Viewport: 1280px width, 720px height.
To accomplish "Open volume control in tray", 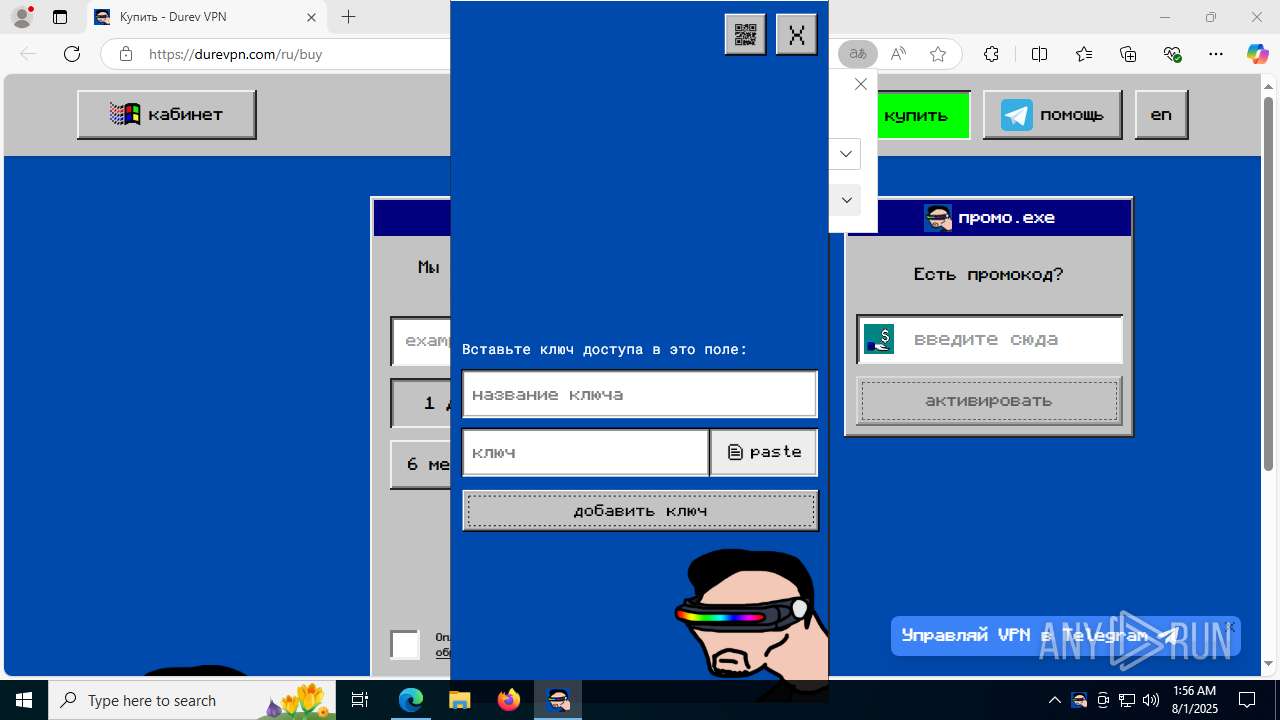I will (1151, 700).
